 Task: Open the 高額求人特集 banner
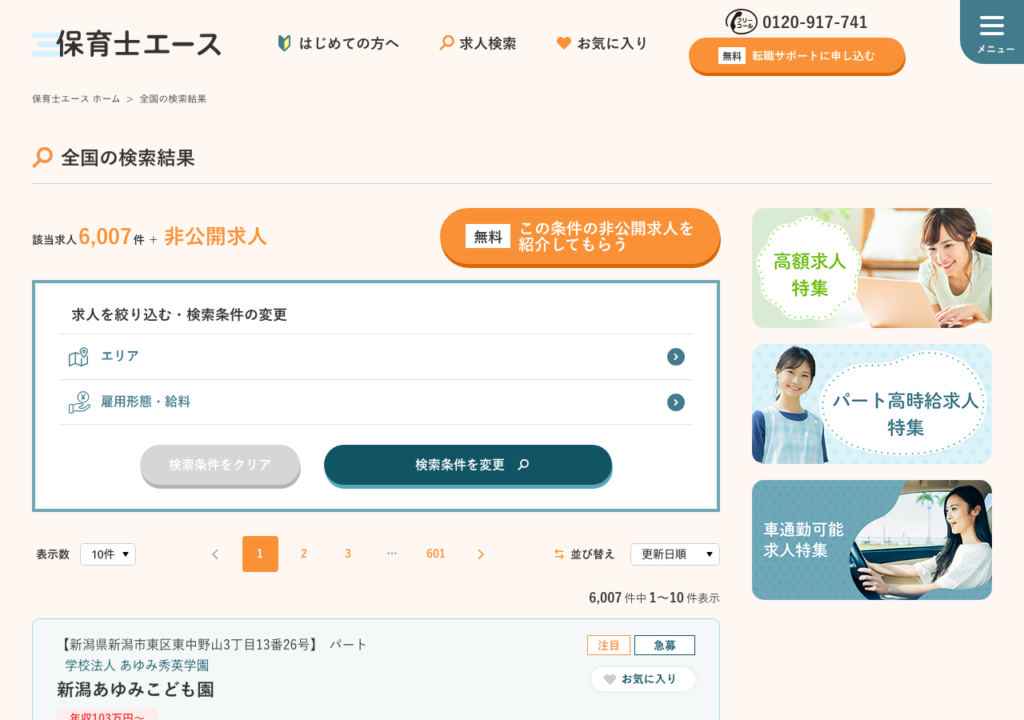pyautogui.click(x=872, y=268)
